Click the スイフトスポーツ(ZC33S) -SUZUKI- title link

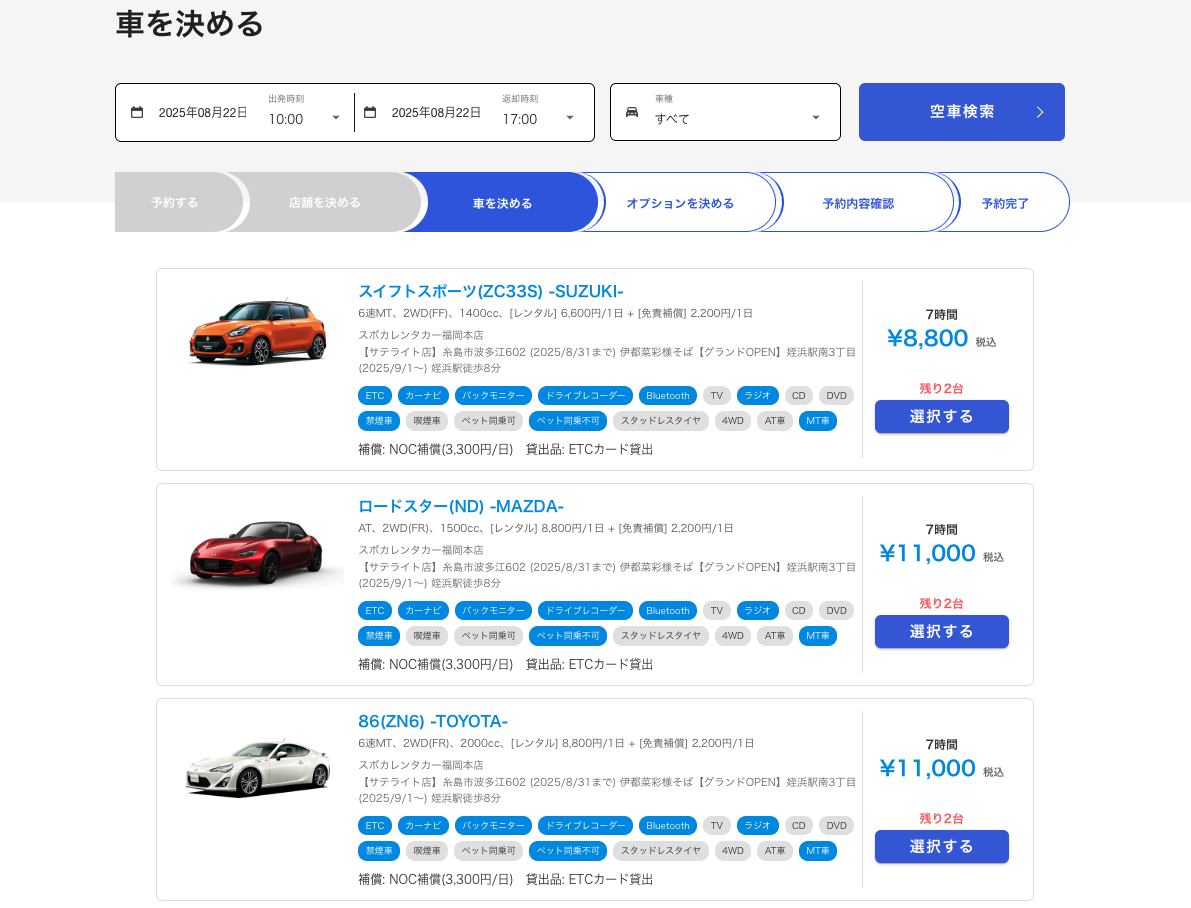tap(490, 292)
